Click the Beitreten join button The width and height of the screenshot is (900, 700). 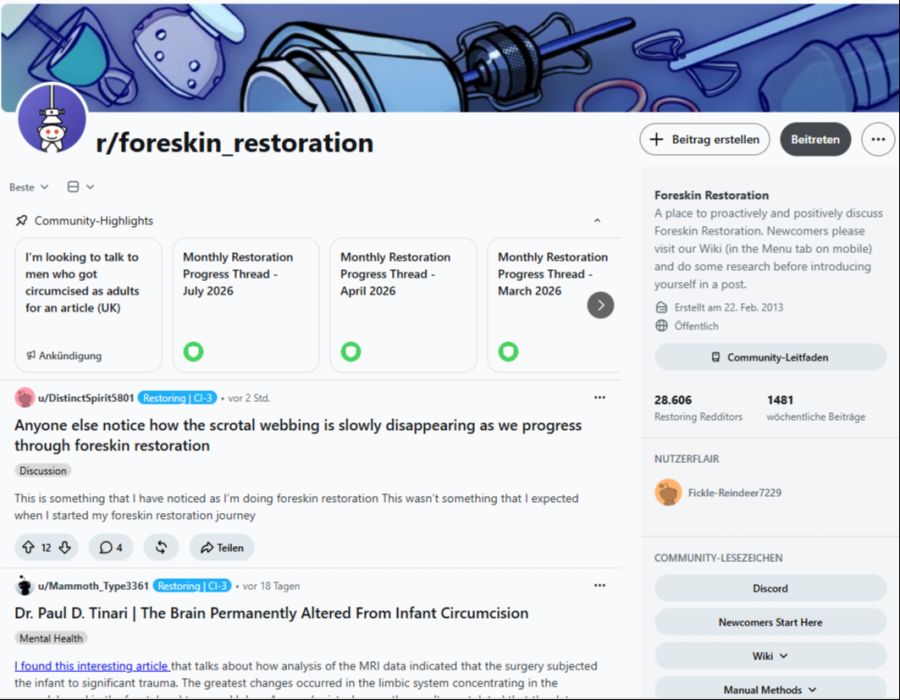[815, 139]
